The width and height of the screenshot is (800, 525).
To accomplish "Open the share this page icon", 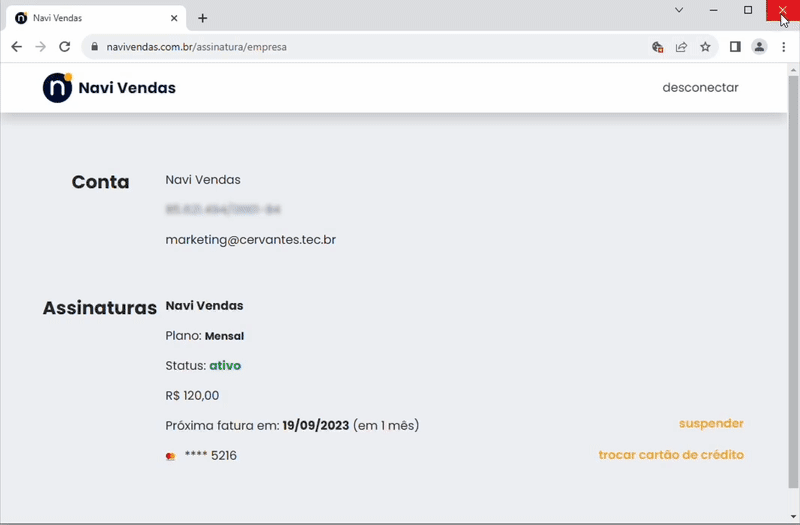I will tap(681, 47).
